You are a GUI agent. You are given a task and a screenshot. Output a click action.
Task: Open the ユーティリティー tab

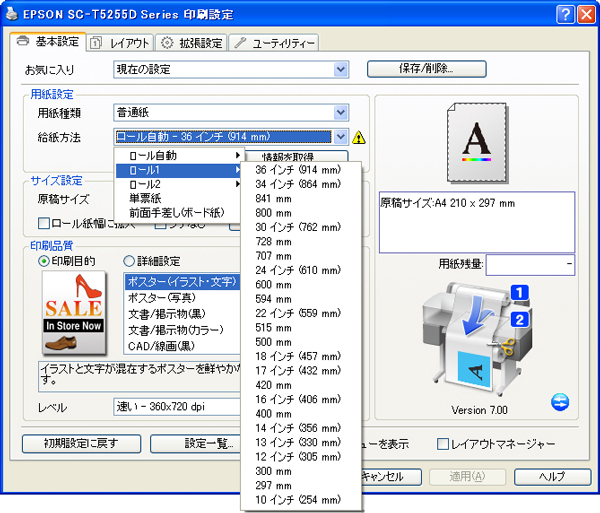(276, 42)
